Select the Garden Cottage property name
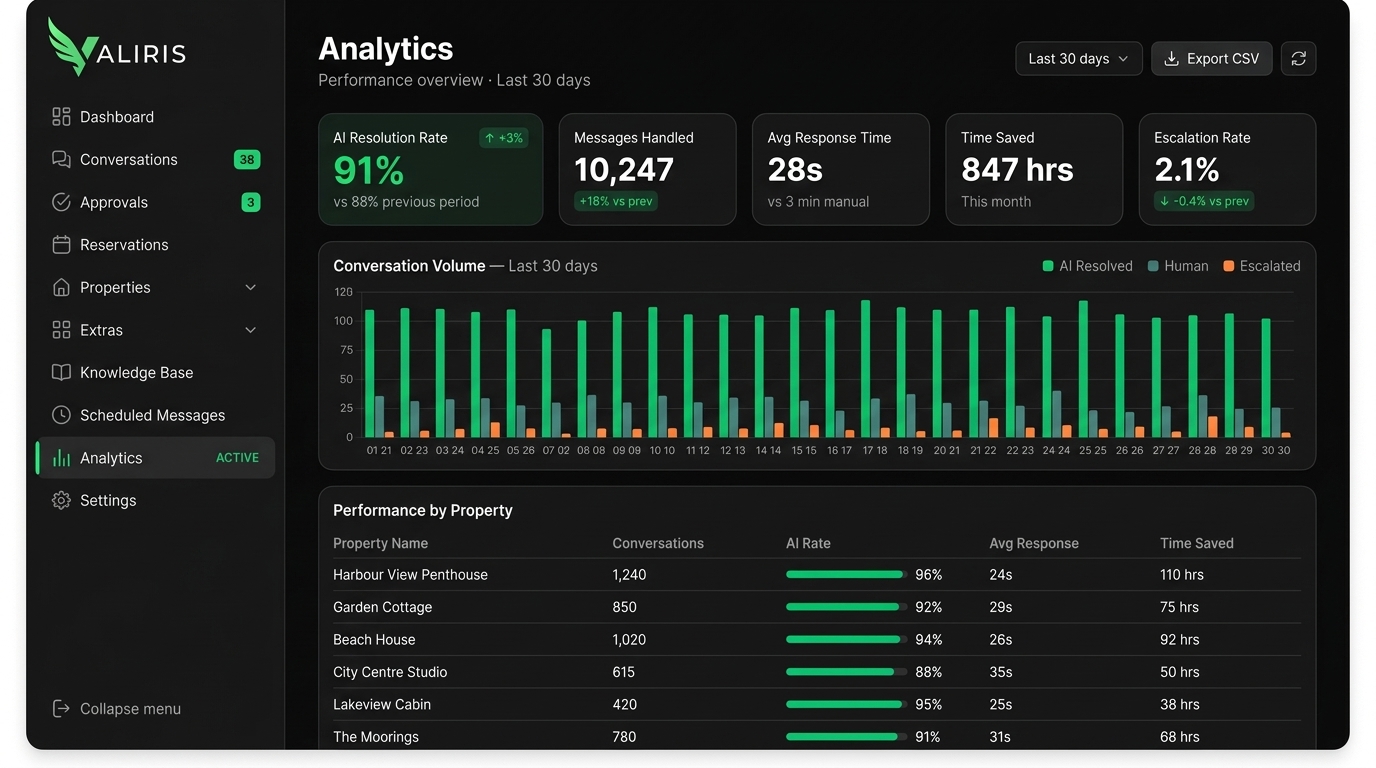This screenshot has height=768, width=1376. tap(383, 607)
